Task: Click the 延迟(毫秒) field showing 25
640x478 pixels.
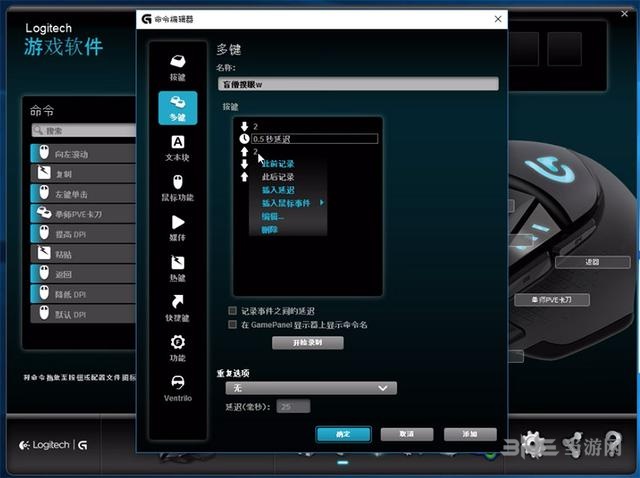Action: click(x=293, y=406)
